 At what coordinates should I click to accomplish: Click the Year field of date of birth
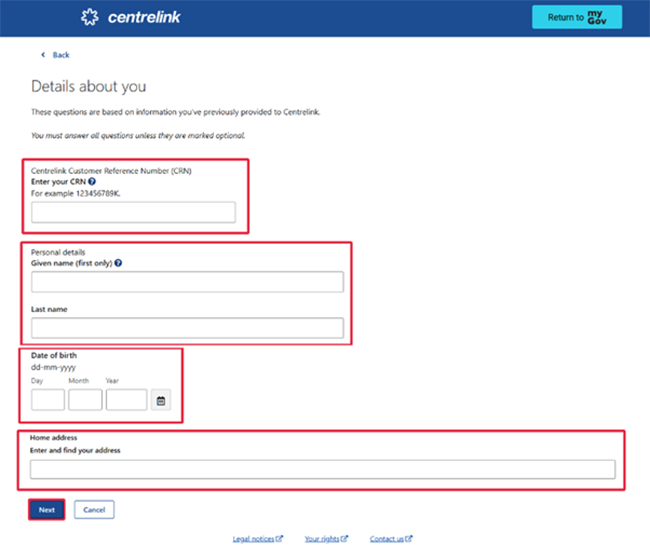(x=126, y=400)
